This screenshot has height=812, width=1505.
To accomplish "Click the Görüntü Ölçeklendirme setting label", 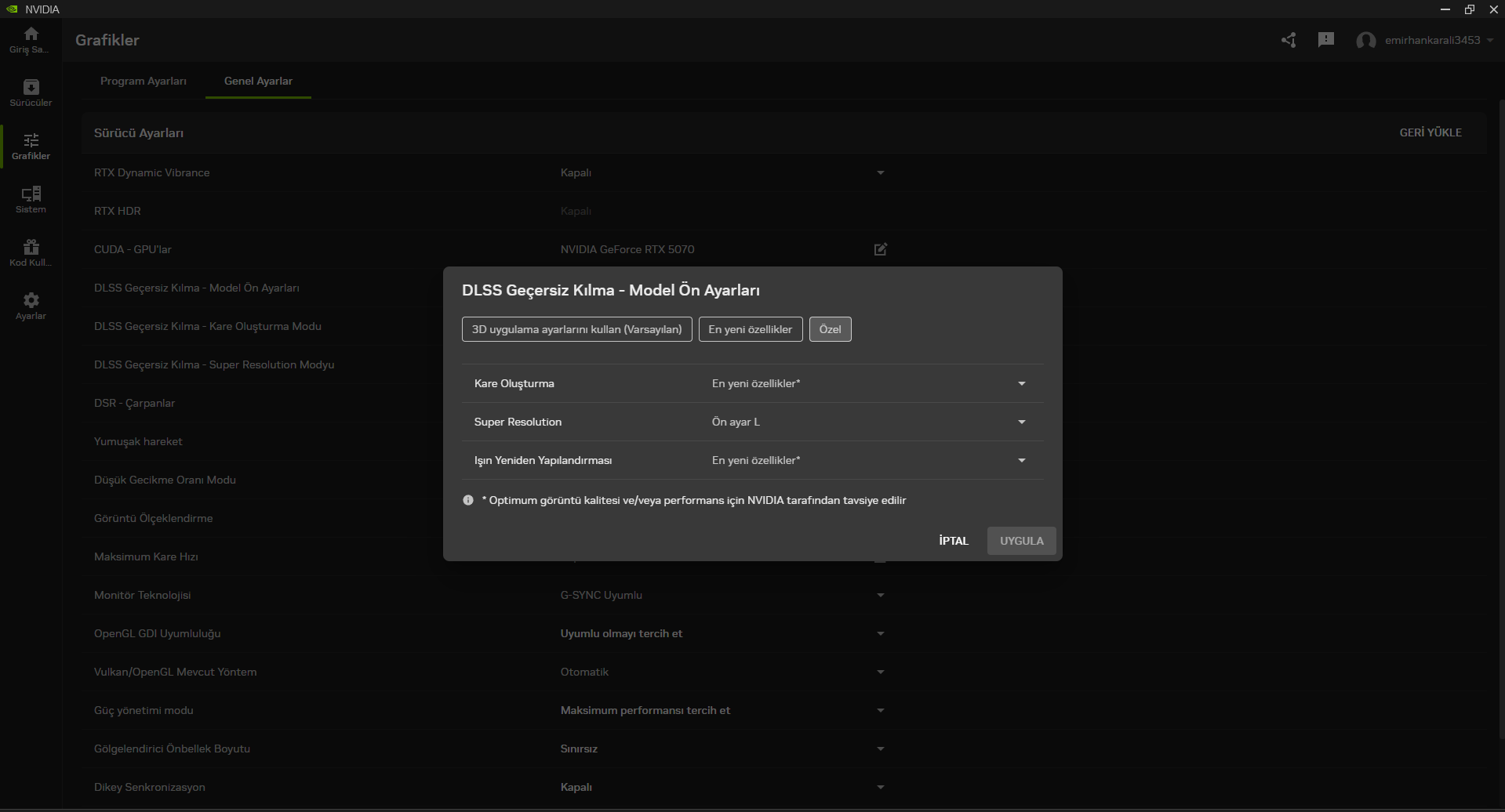I will click(154, 518).
